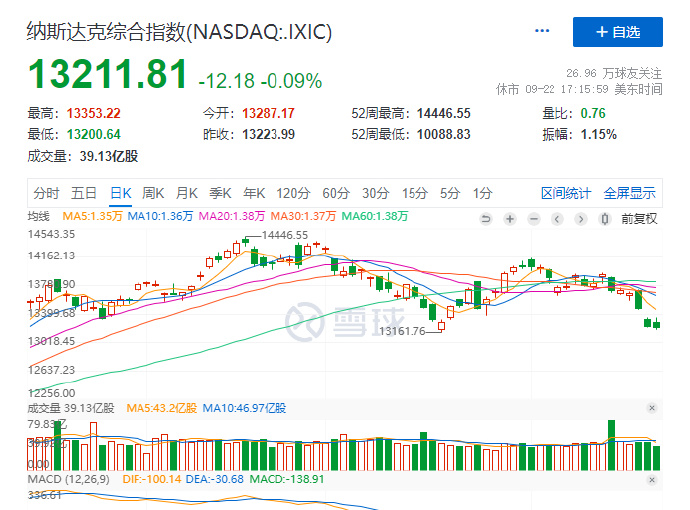Click the 均线 indicator label
690x510 pixels.
39,216
